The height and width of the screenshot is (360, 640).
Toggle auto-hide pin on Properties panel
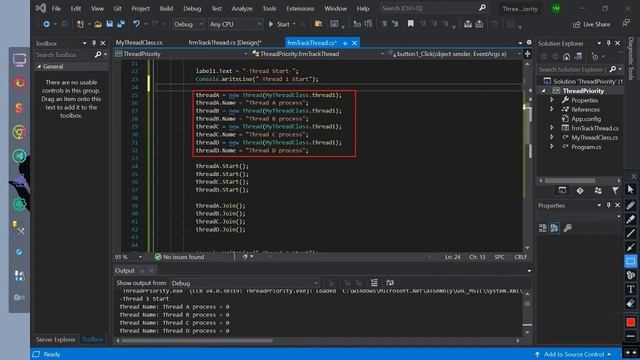click(609, 205)
